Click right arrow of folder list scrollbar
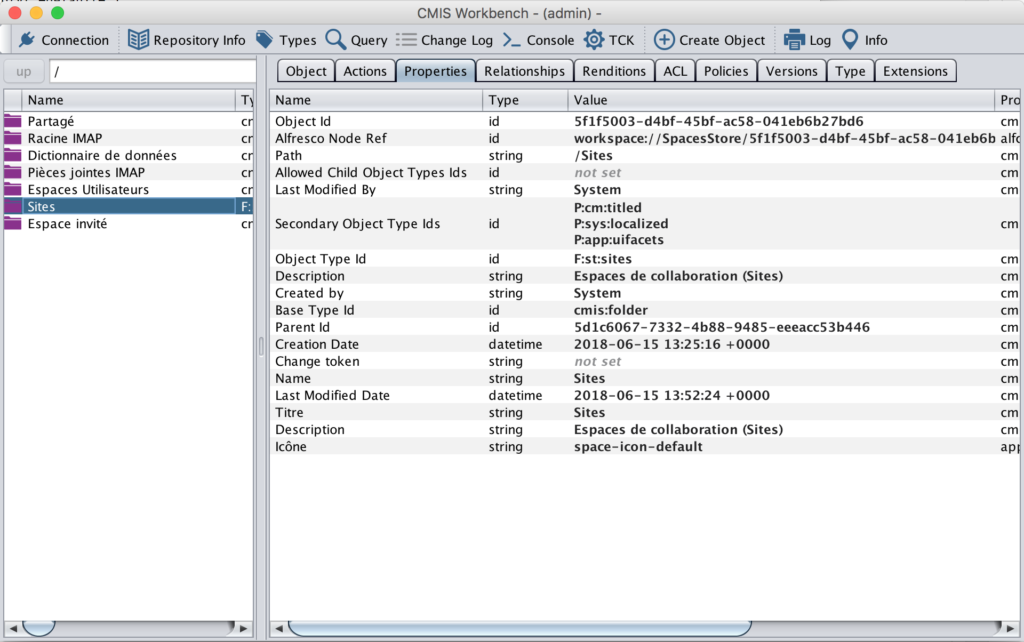 click(x=244, y=628)
